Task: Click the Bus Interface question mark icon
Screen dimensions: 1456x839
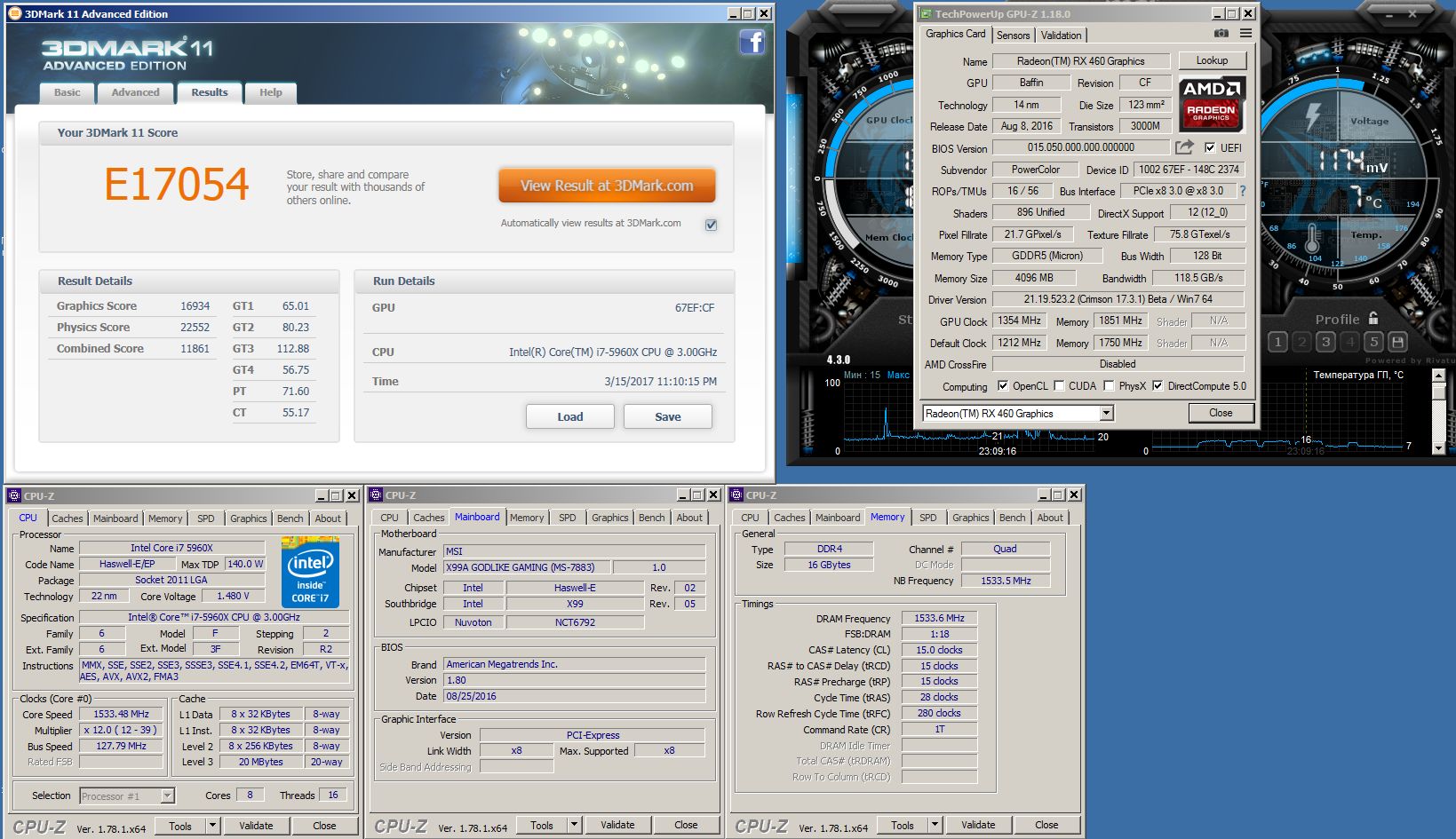Action: click(1242, 191)
